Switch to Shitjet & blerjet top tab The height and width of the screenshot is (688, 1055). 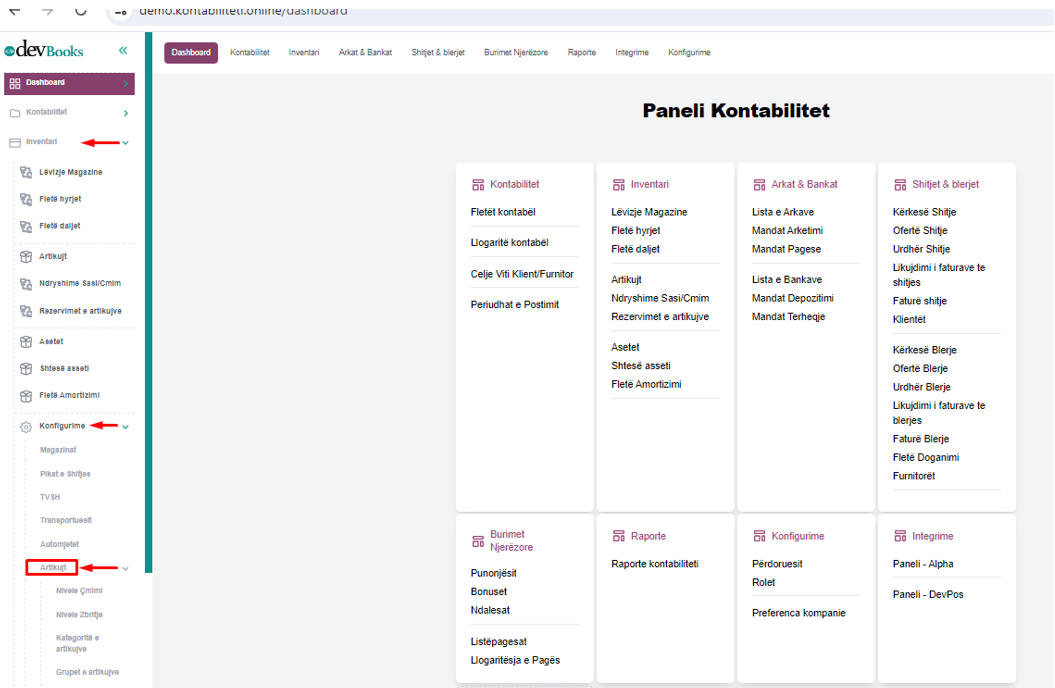(438, 52)
